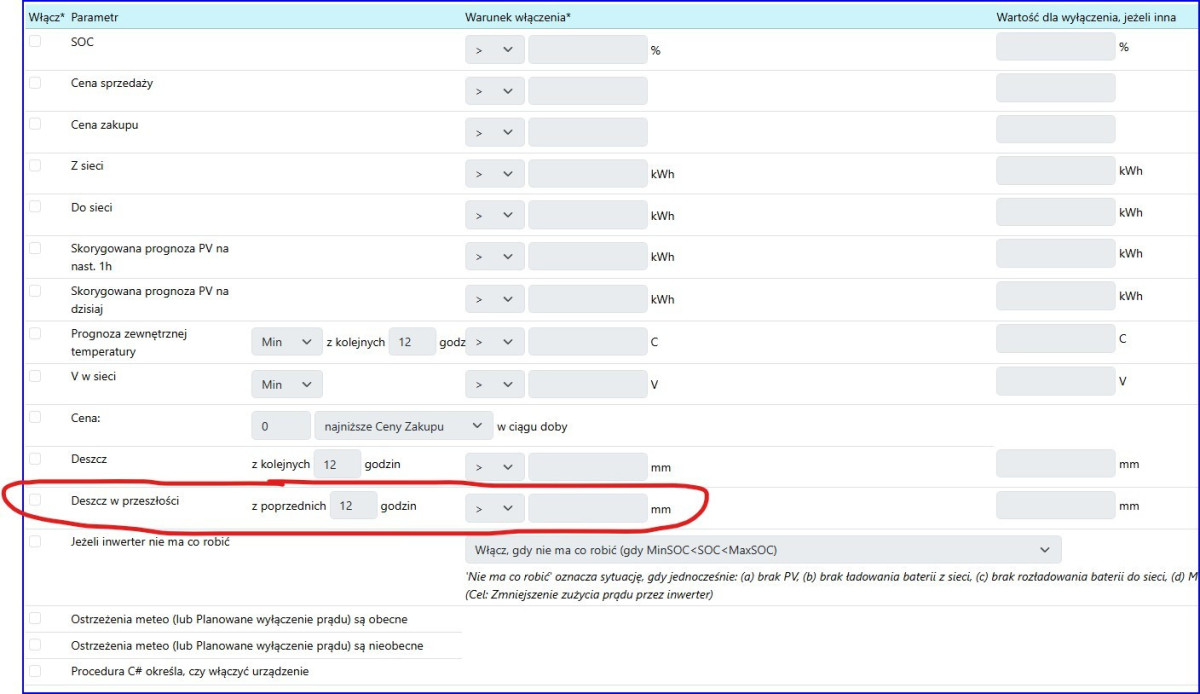Image resolution: width=1200 pixels, height=694 pixels.
Task: Open the Min dropdown for V w sieci
Action: pos(286,384)
